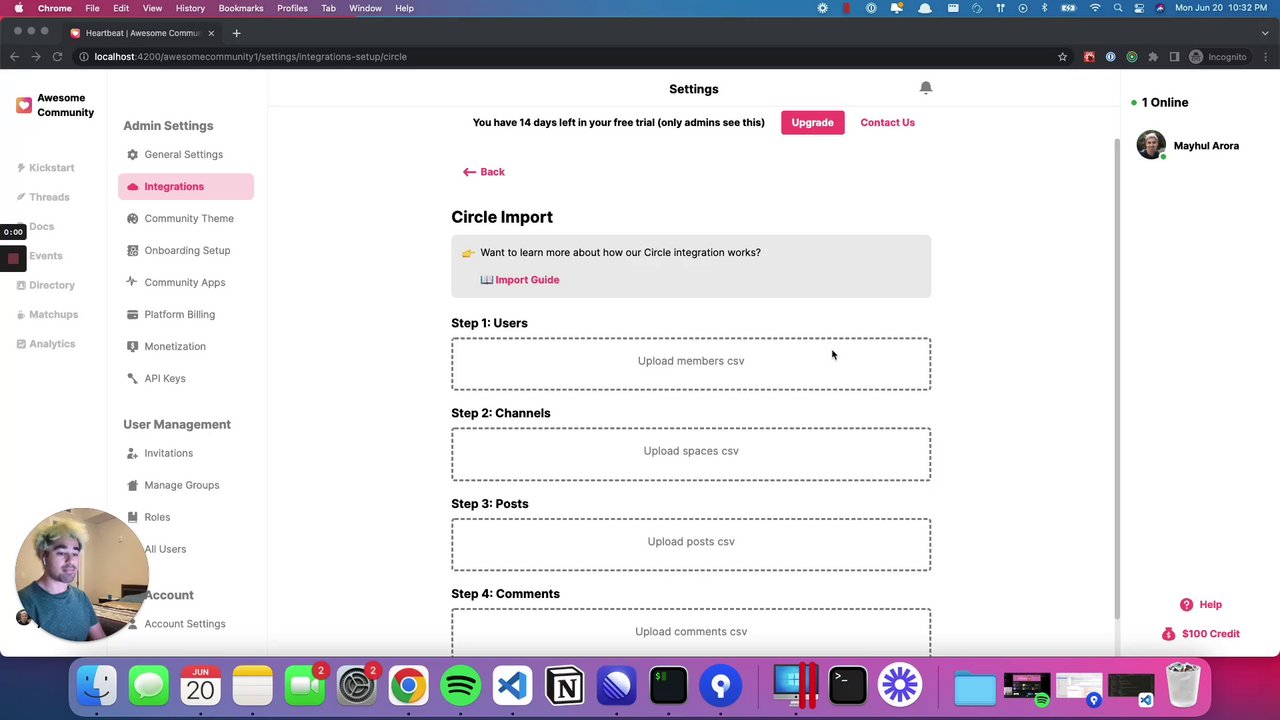
Task: Go Back to integrations list
Action: pyautogui.click(x=484, y=172)
